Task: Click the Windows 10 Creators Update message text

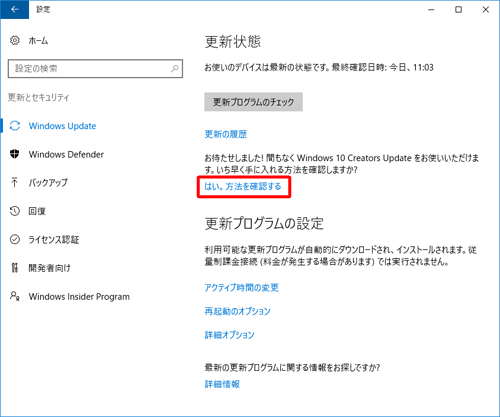Action: pos(342,164)
